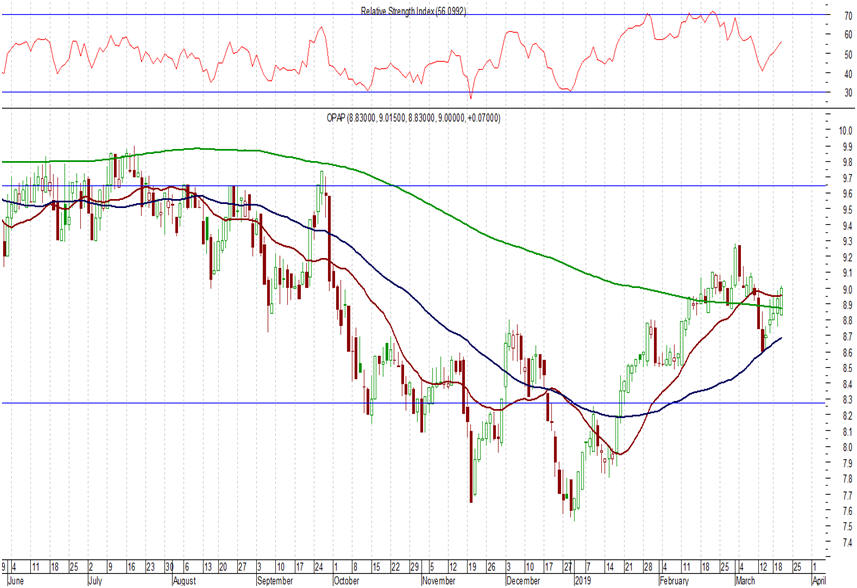Click the price axis value 9.0
Screen dimensions: 857x588
click(847, 289)
